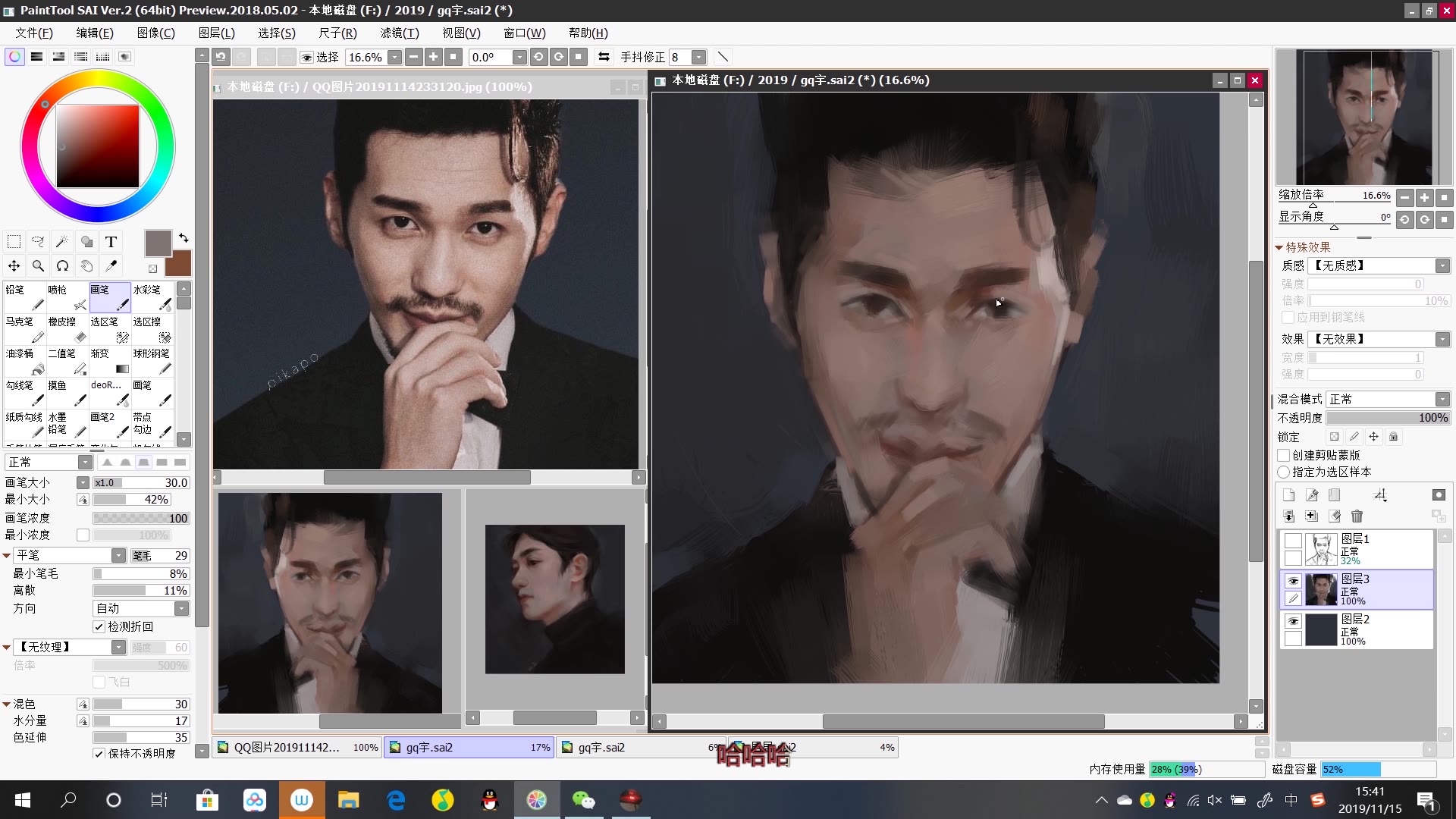The width and height of the screenshot is (1456, 819).
Task: Show the scratchpad panel icon
Action: pyautogui.click(x=125, y=57)
